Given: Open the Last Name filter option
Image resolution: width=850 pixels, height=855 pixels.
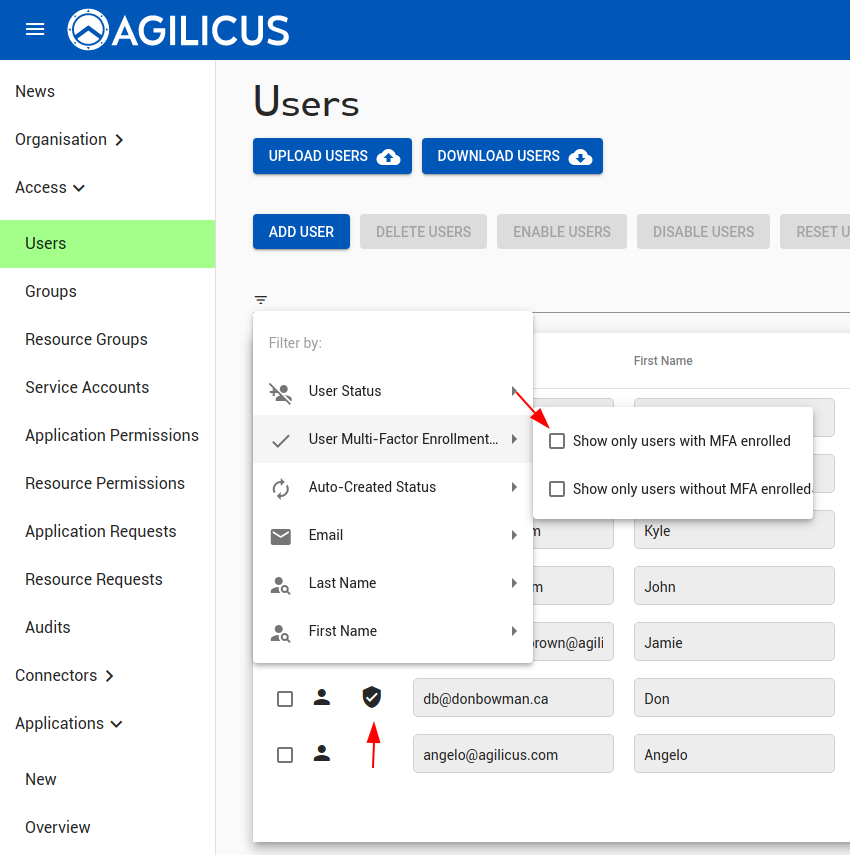Looking at the screenshot, I should tap(392, 583).
